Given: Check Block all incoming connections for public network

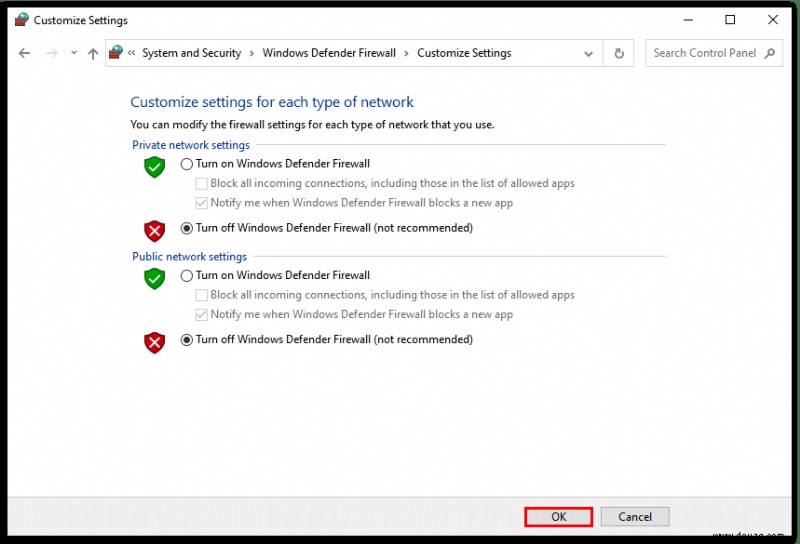Looking at the screenshot, I should pyautogui.click(x=202, y=295).
